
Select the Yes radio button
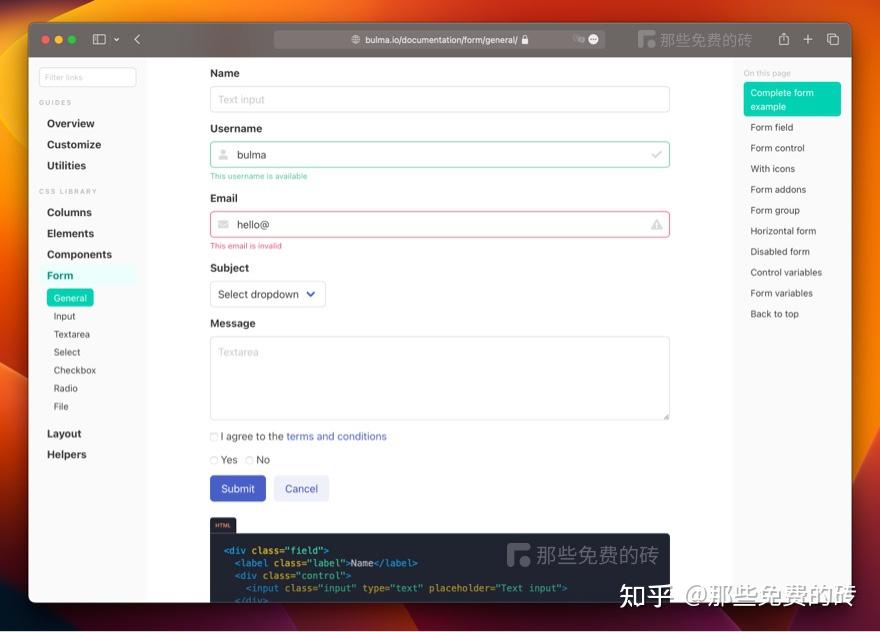coord(214,460)
